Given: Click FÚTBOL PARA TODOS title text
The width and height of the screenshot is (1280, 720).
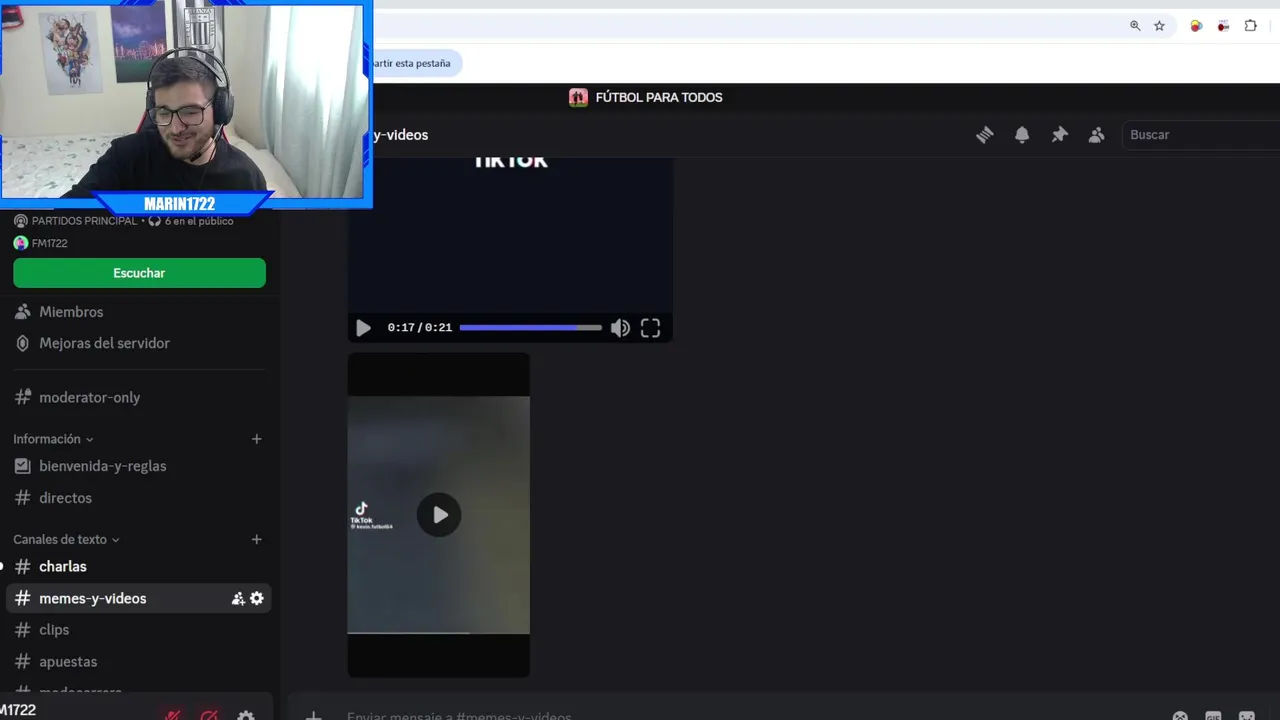Looking at the screenshot, I should pyautogui.click(x=659, y=97).
